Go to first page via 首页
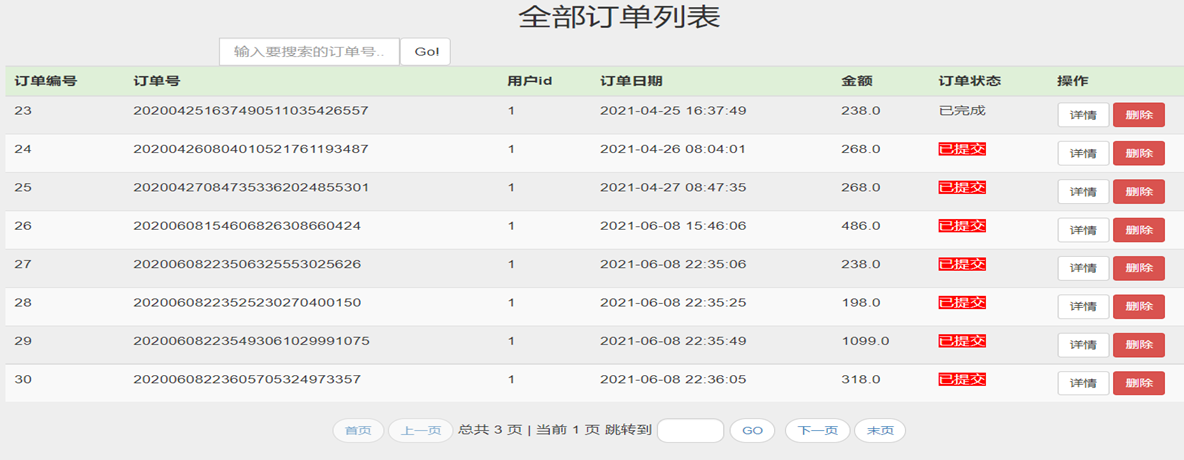 (x=359, y=431)
